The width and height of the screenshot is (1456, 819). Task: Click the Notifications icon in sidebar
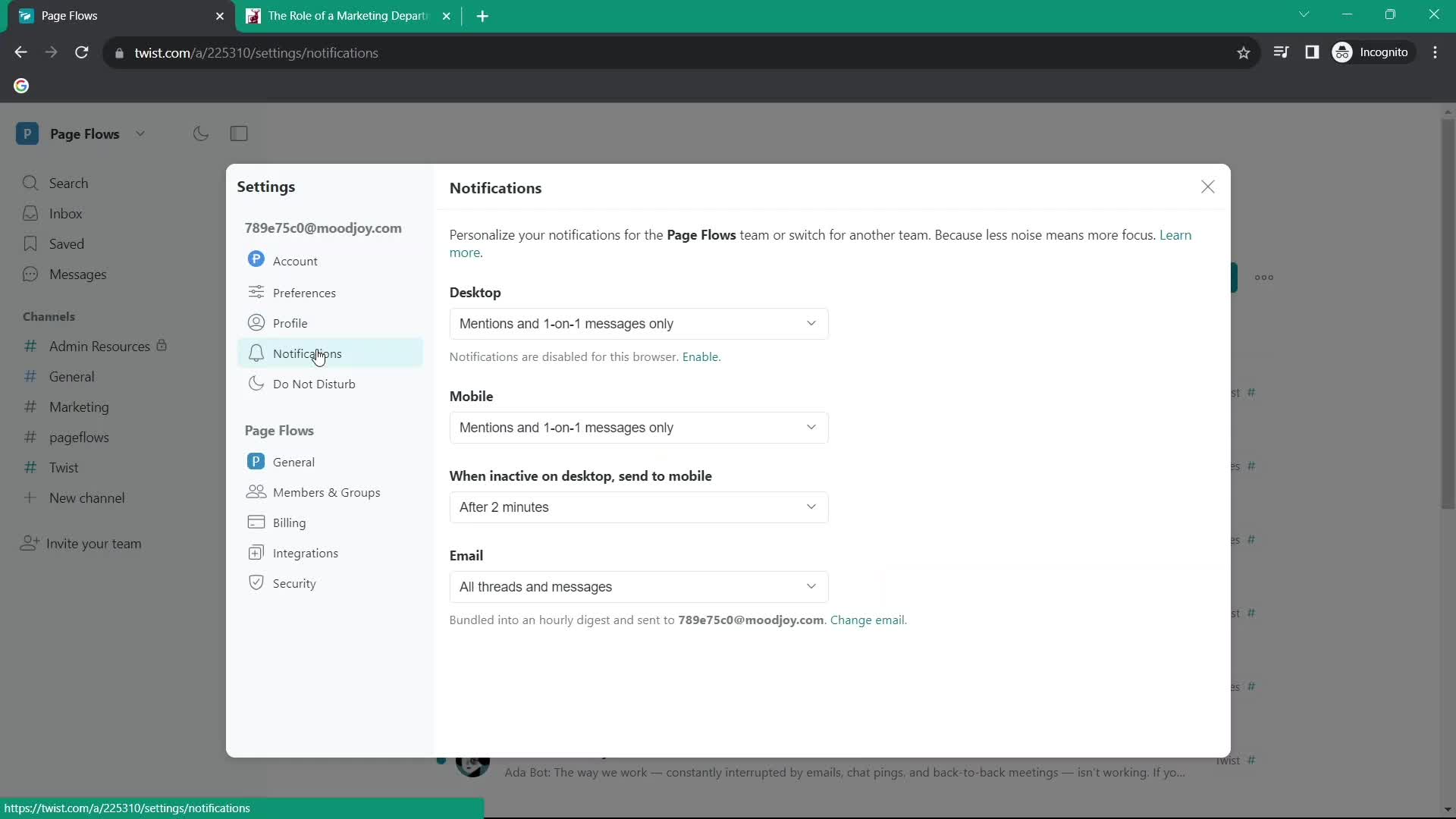[256, 353]
